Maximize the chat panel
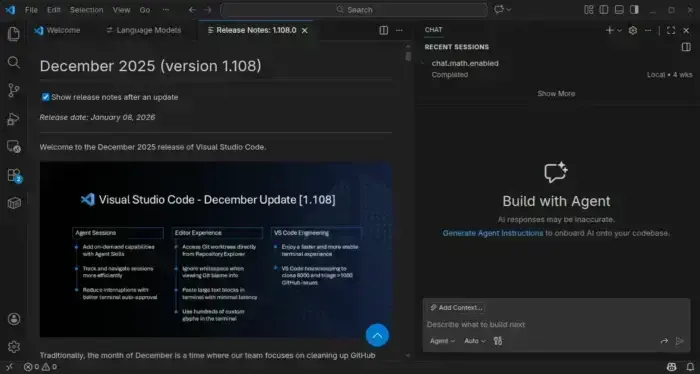 pos(671,30)
